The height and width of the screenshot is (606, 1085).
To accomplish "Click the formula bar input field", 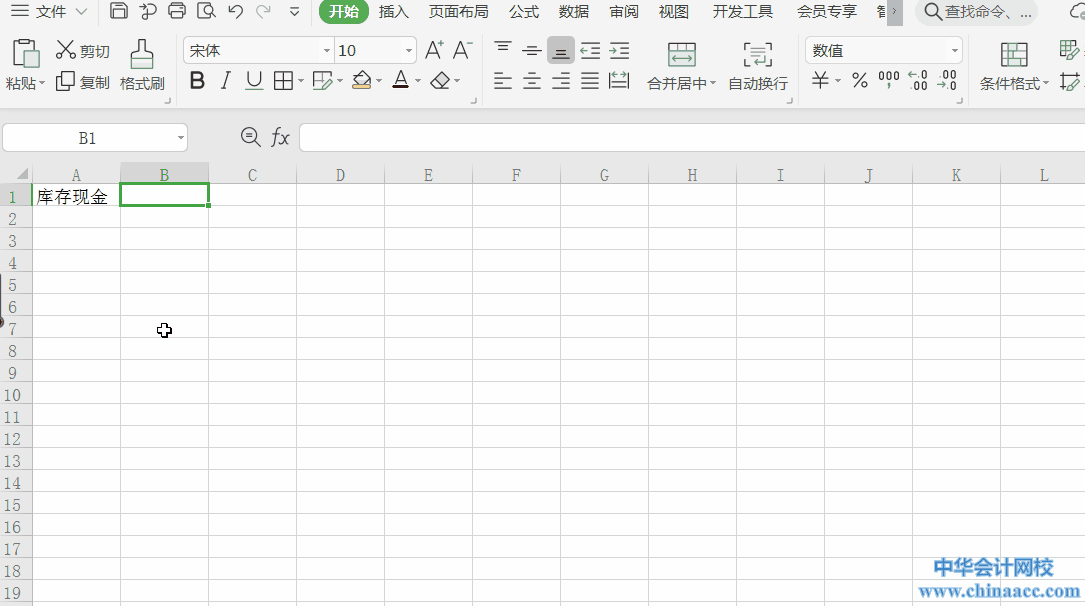I will [692, 138].
